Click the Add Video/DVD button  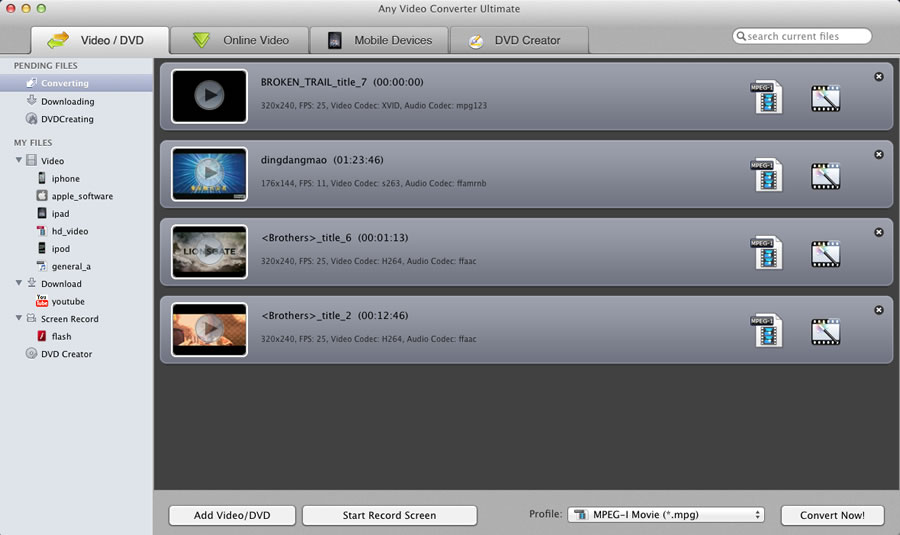click(x=232, y=515)
